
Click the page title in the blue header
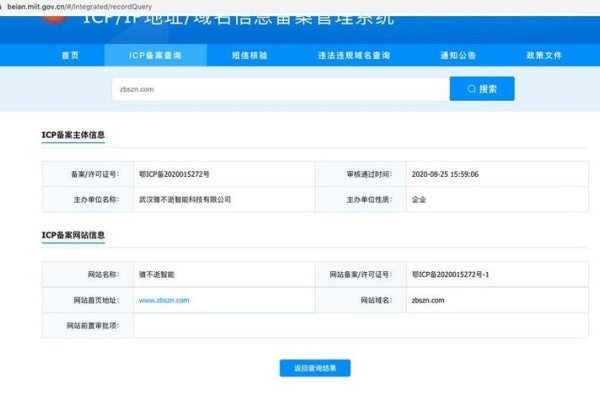(x=238, y=20)
